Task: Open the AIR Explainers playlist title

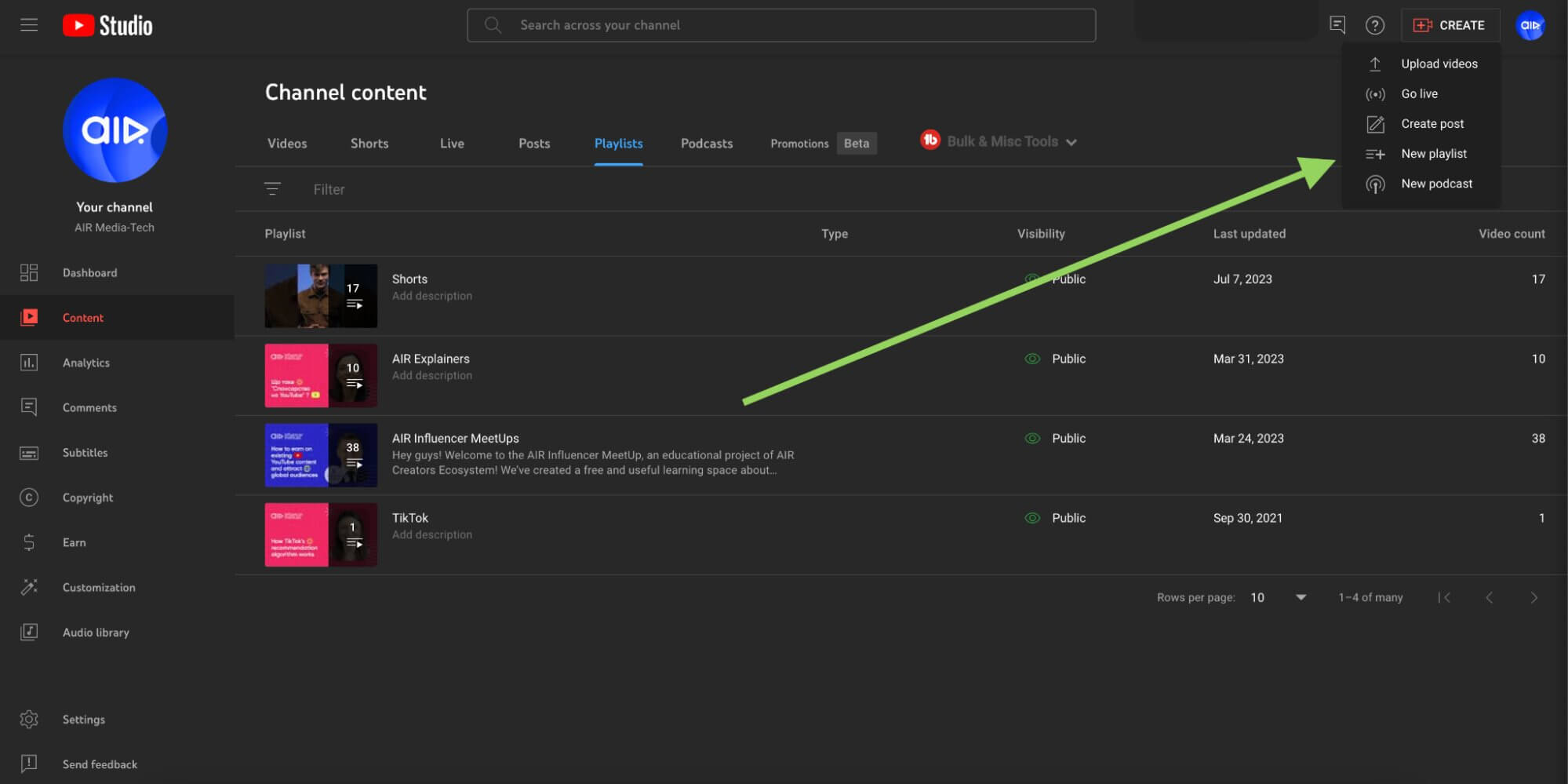Action: coord(431,359)
